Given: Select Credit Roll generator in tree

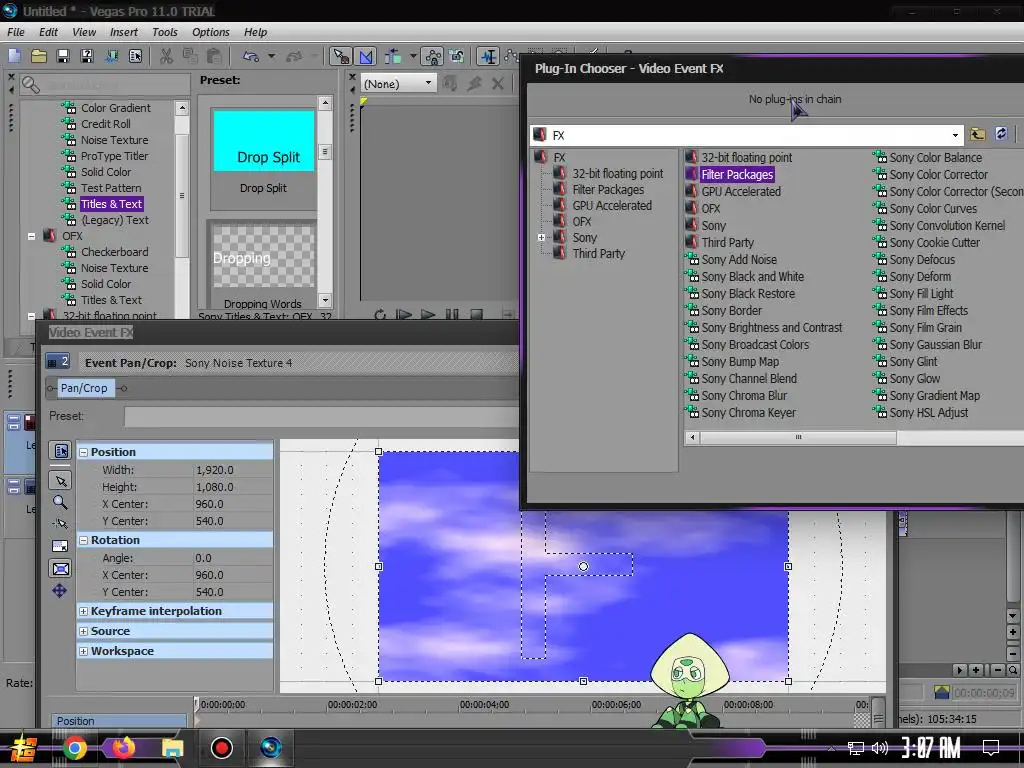Looking at the screenshot, I should [106, 123].
